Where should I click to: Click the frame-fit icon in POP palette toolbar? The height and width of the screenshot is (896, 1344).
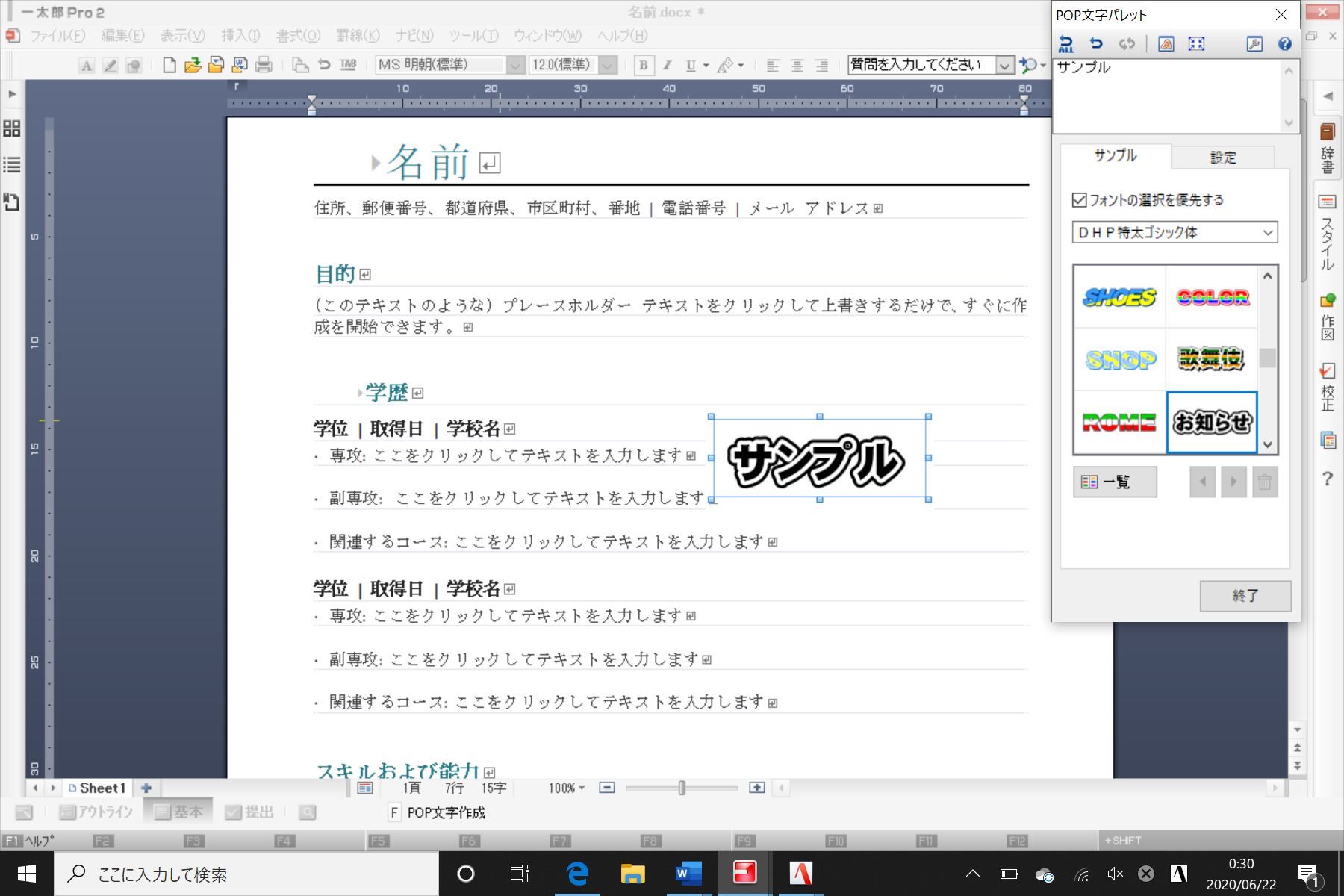(1196, 44)
